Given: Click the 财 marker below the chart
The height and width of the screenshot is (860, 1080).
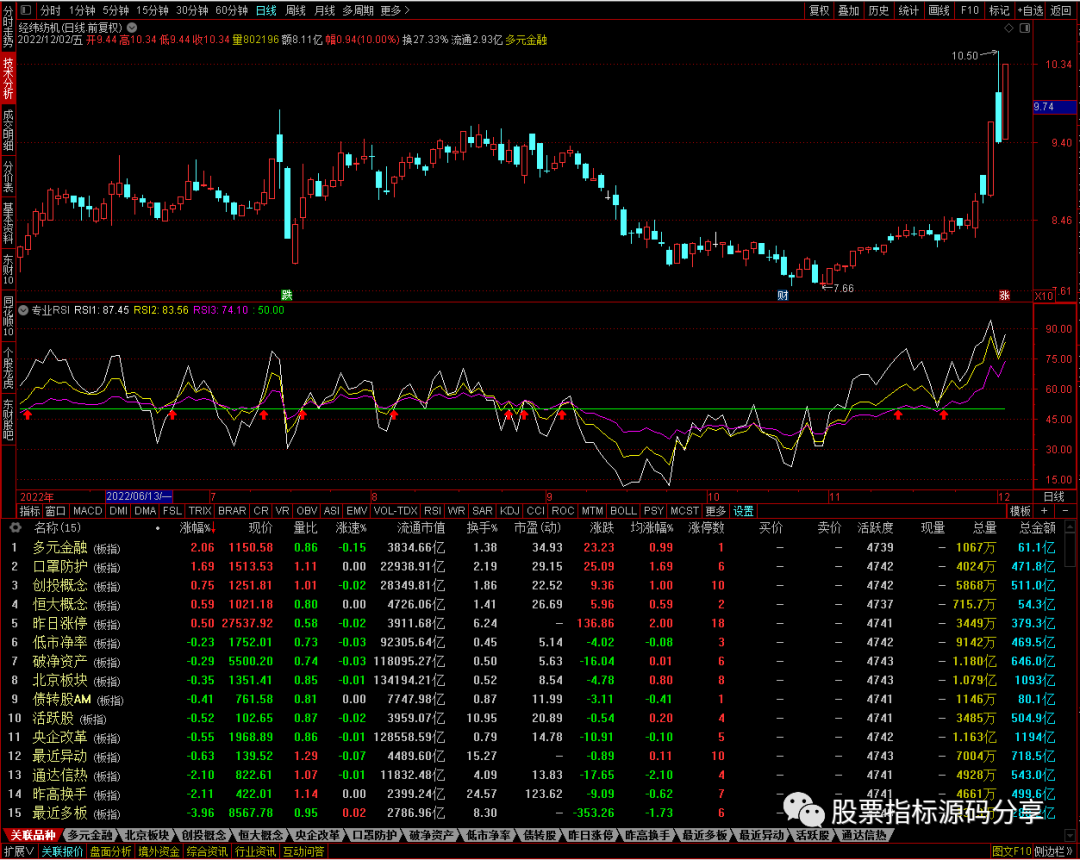Looking at the screenshot, I should pos(782,295).
